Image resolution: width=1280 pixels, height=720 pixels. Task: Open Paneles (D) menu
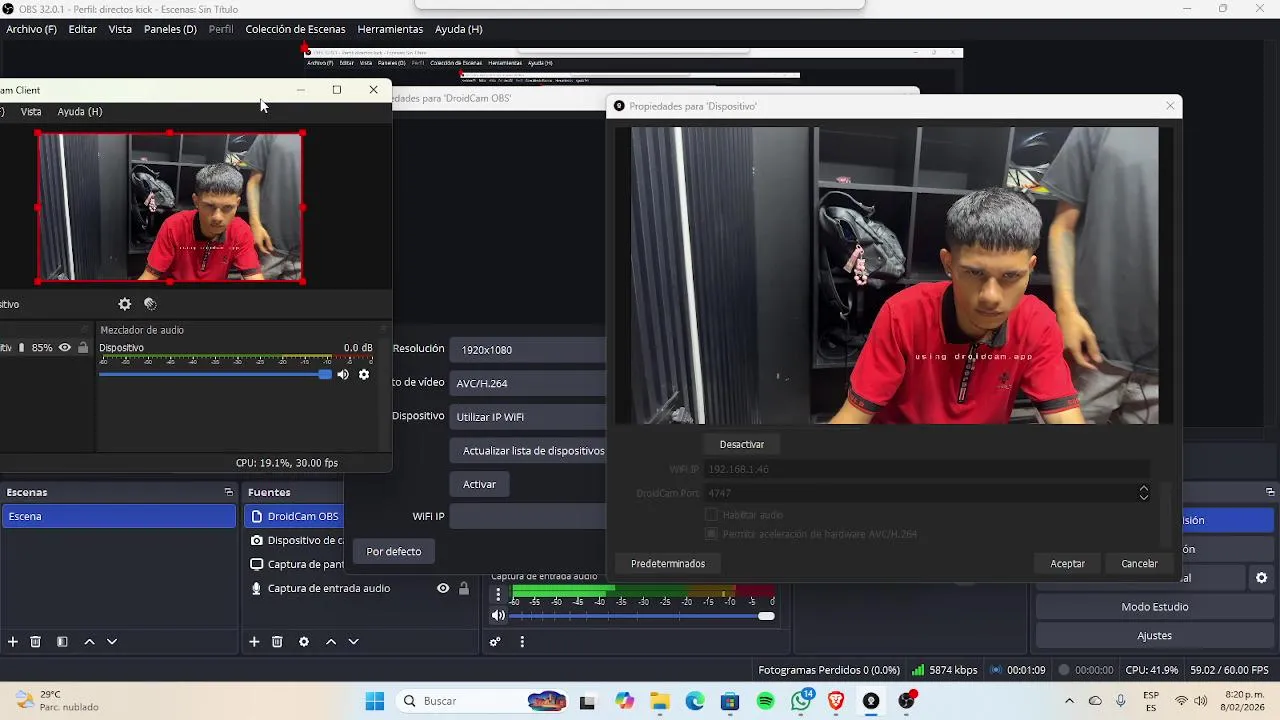point(170,29)
